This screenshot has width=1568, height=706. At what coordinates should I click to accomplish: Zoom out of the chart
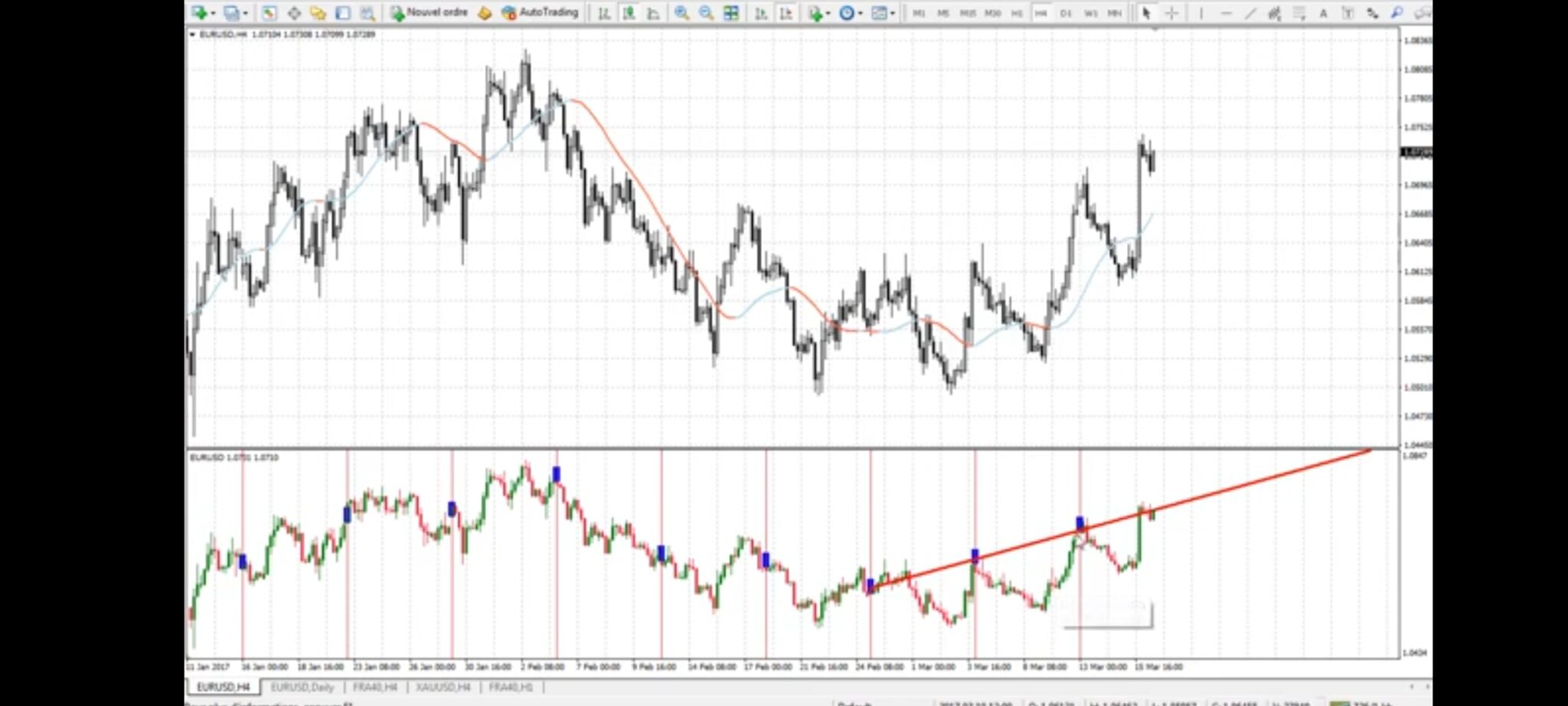click(706, 13)
